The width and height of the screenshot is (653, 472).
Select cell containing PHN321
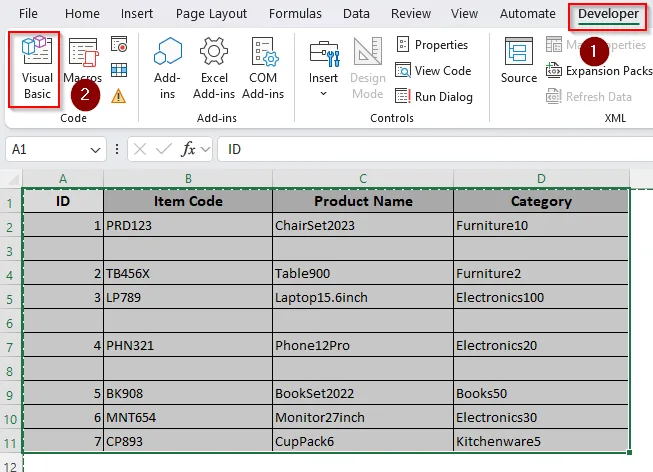188,345
